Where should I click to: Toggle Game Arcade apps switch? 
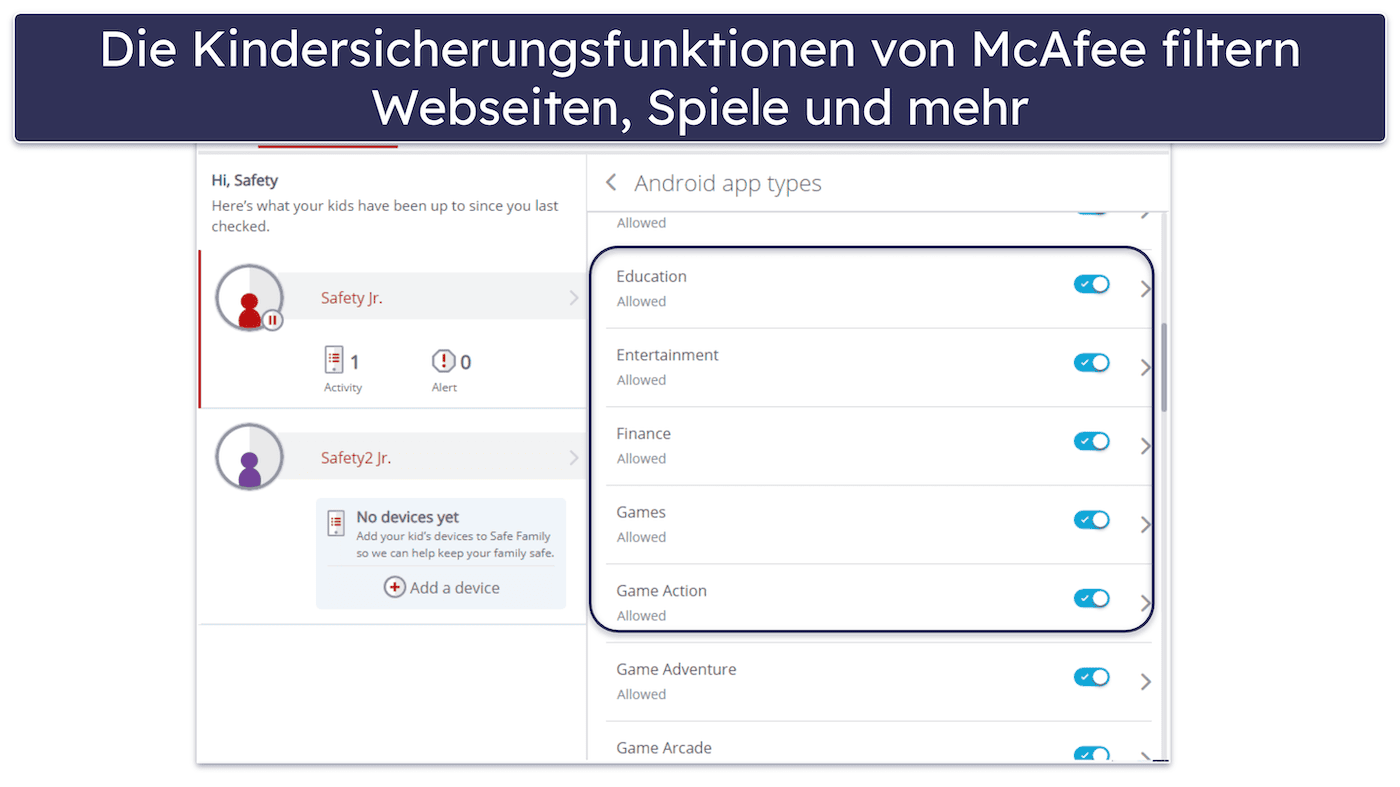click(1092, 754)
